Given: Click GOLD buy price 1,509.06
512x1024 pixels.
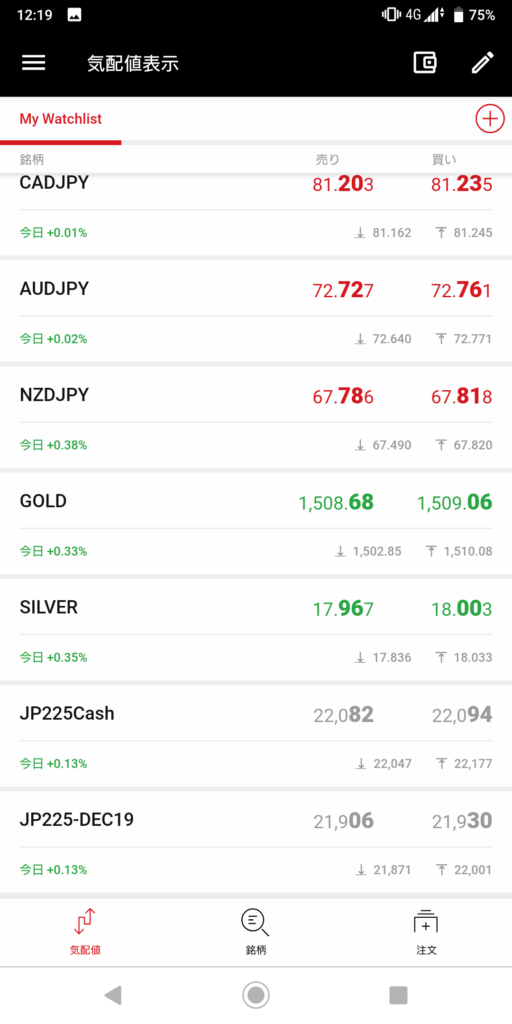Looking at the screenshot, I should (455, 502).
